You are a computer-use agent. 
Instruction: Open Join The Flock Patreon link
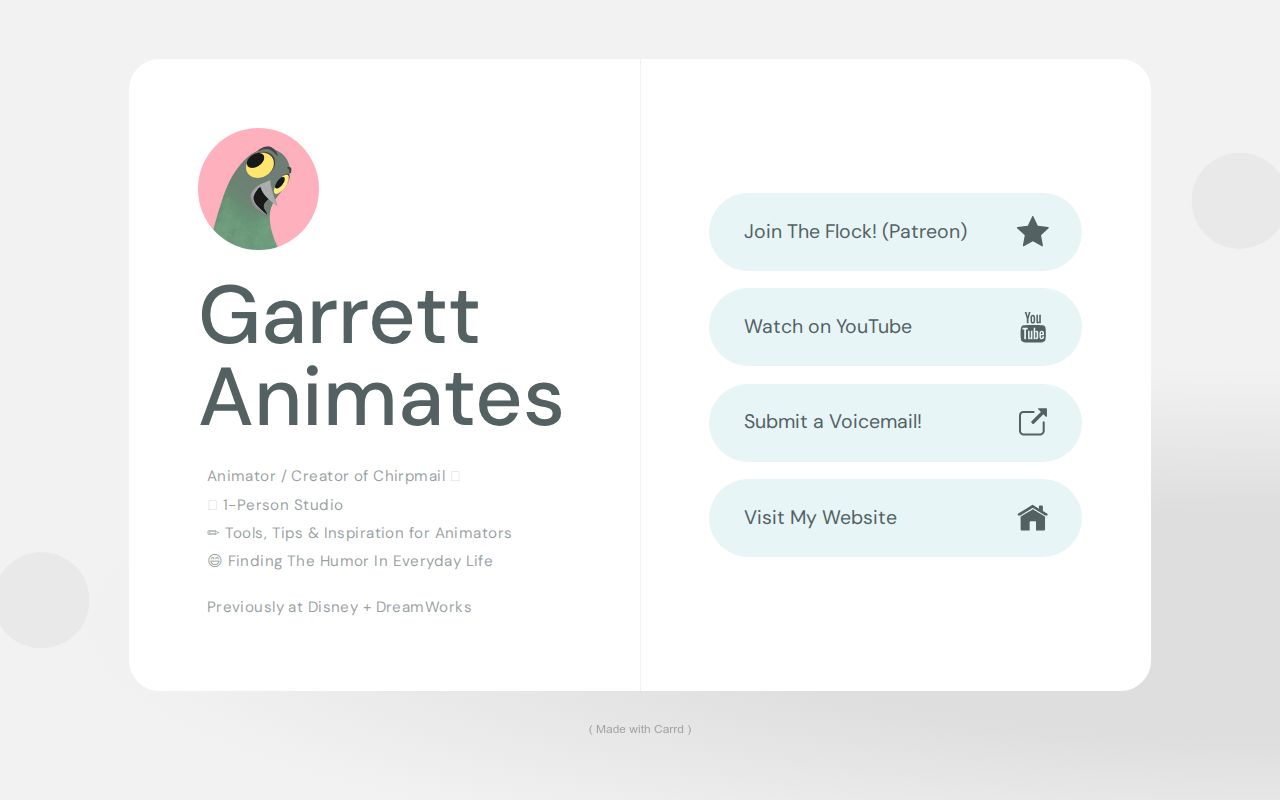pyautogui.click(x=895, y=231)
